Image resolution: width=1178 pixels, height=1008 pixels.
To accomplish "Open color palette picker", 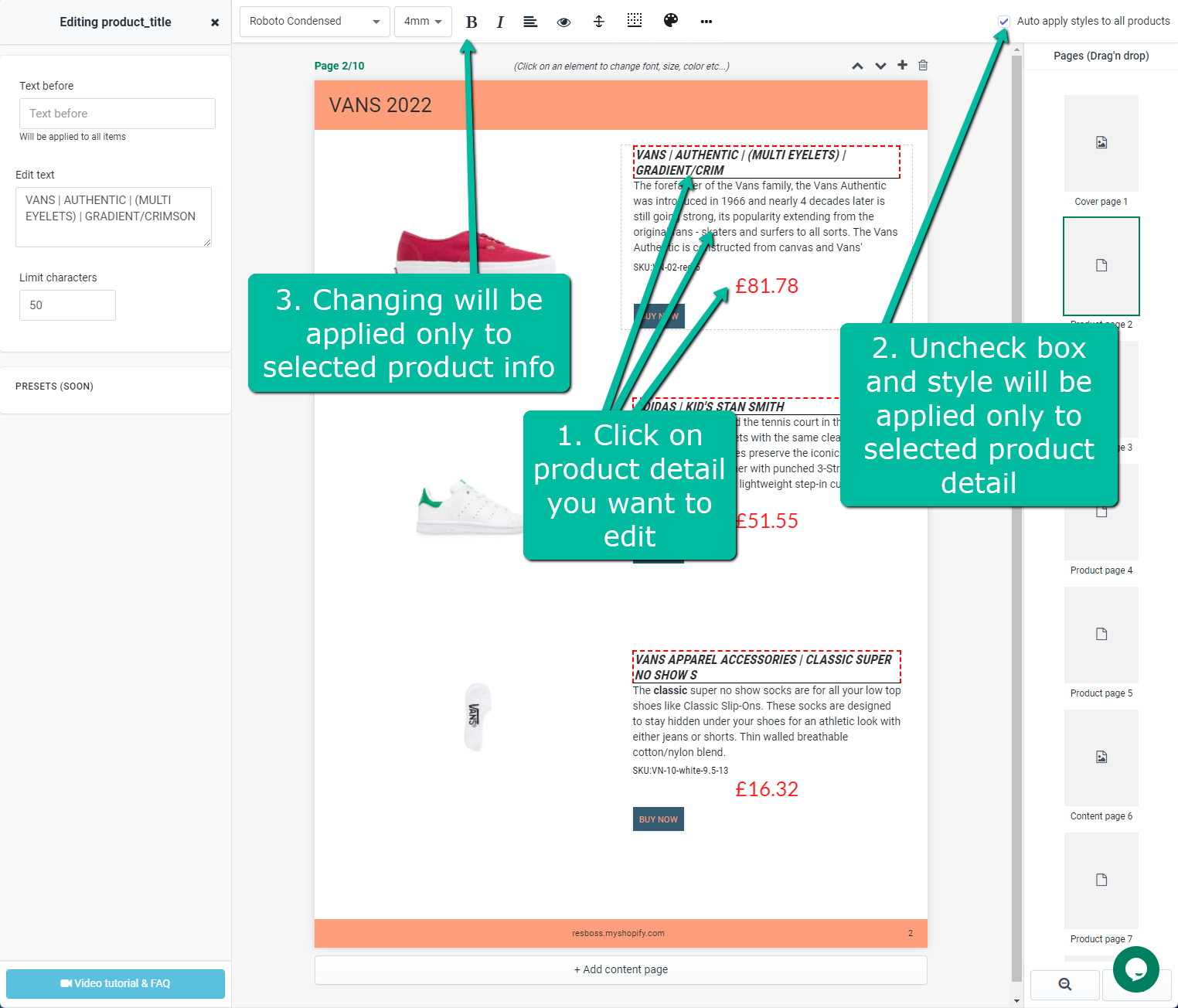I will pos(671,20).
